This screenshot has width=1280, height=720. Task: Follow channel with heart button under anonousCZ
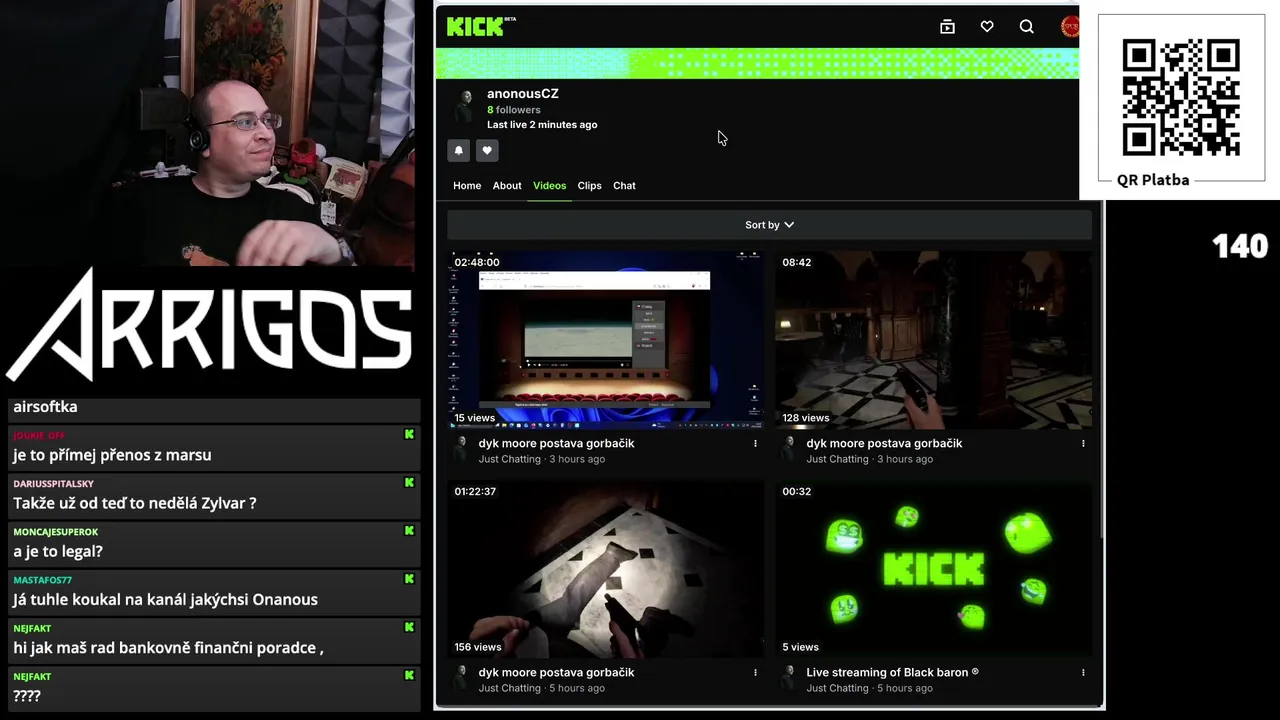coord(487,150)
